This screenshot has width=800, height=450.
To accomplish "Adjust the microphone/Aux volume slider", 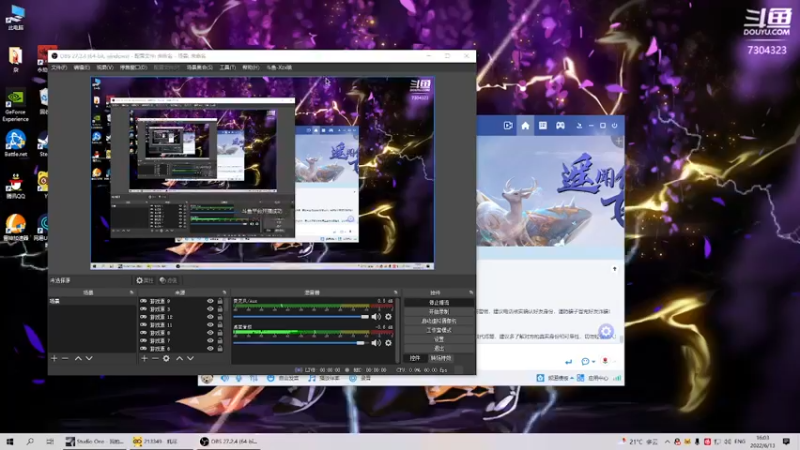I will pyautogui.click(x=301, y=317).
